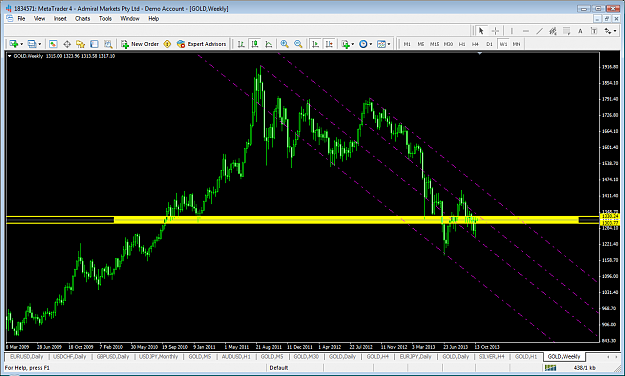Select the Equidistant Channel tool
Viewport: 625px width, 376px height.
click(553, 31)
